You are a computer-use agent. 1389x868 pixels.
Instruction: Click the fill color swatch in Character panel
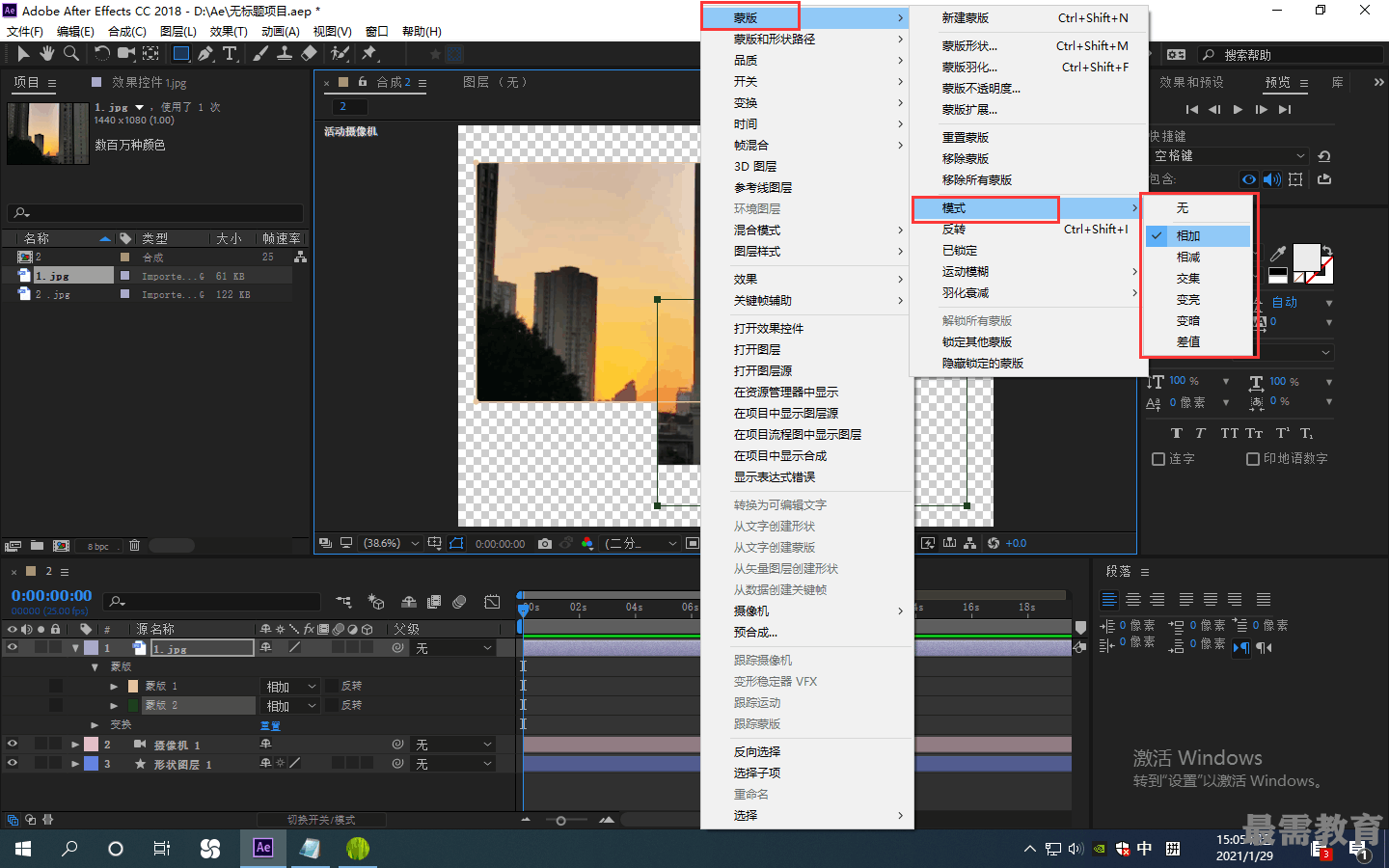click(x=1306, y=257)
